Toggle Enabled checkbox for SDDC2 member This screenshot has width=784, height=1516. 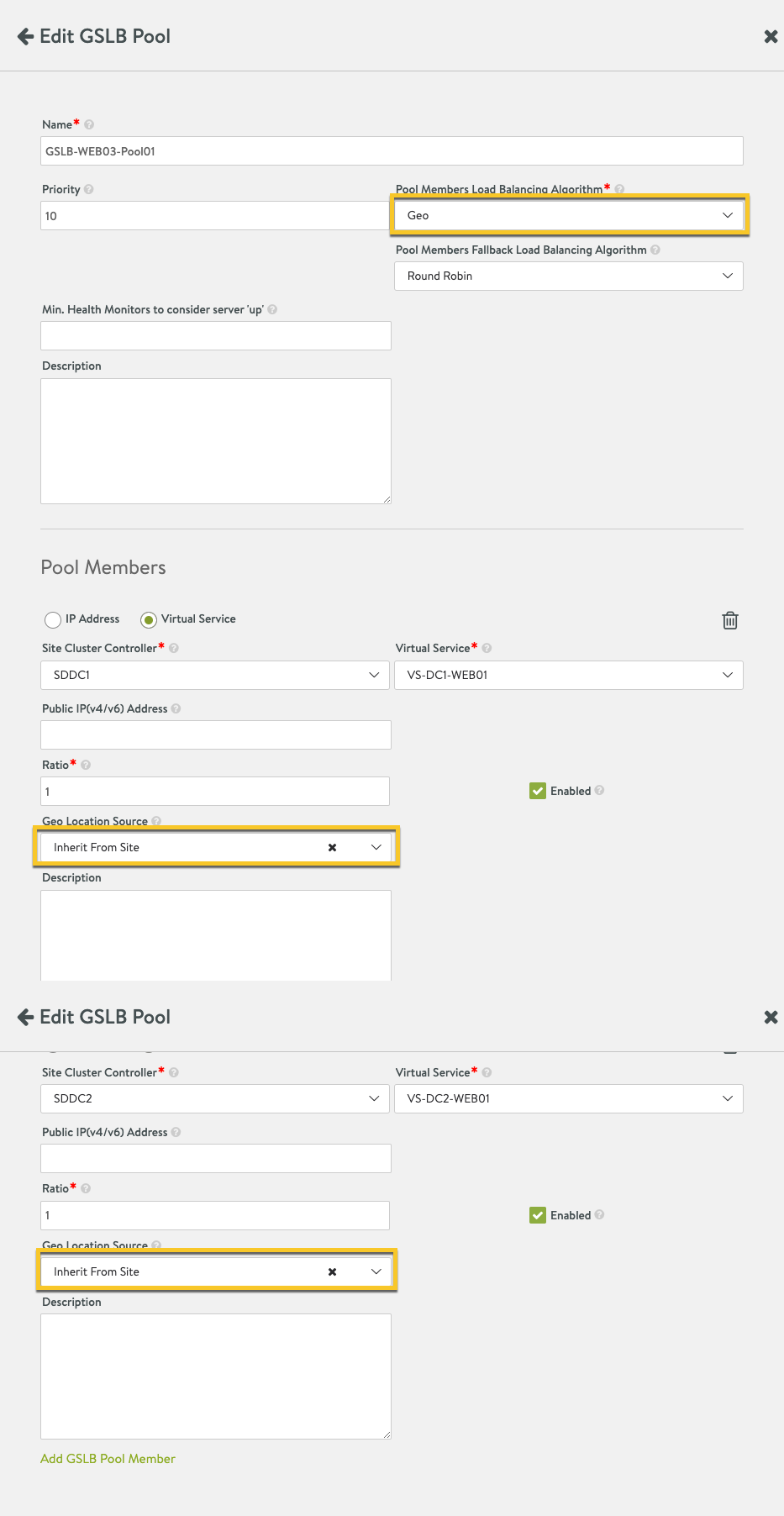pos(538,1215)
